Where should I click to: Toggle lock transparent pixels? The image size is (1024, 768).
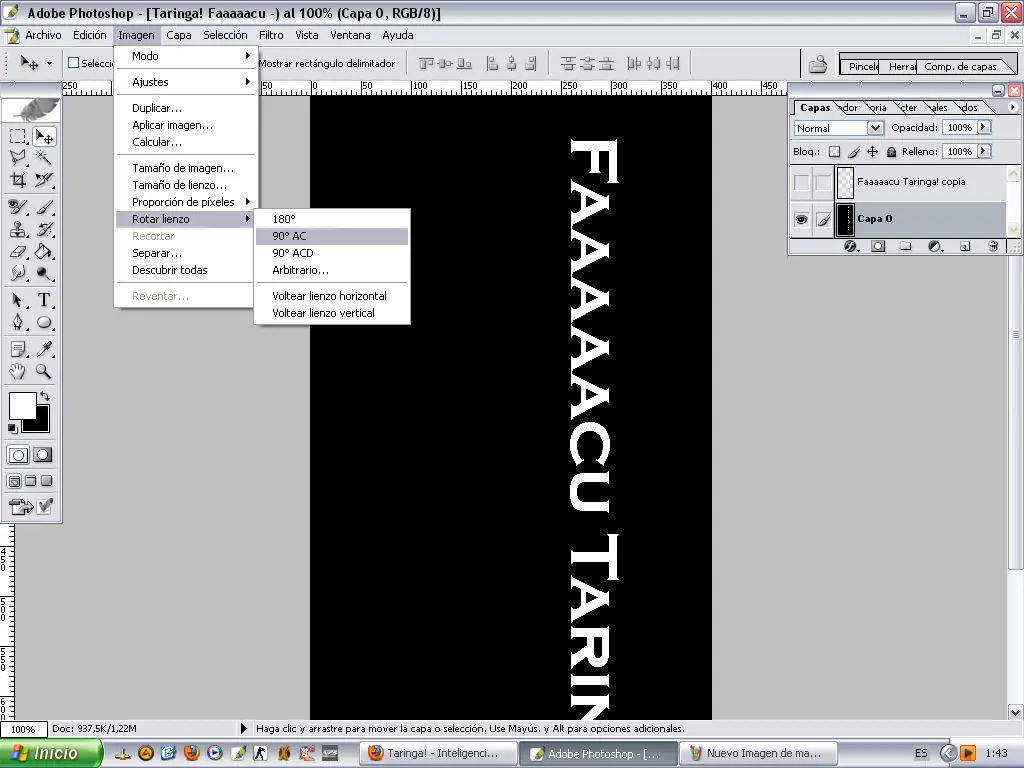[x=835, y=152]
